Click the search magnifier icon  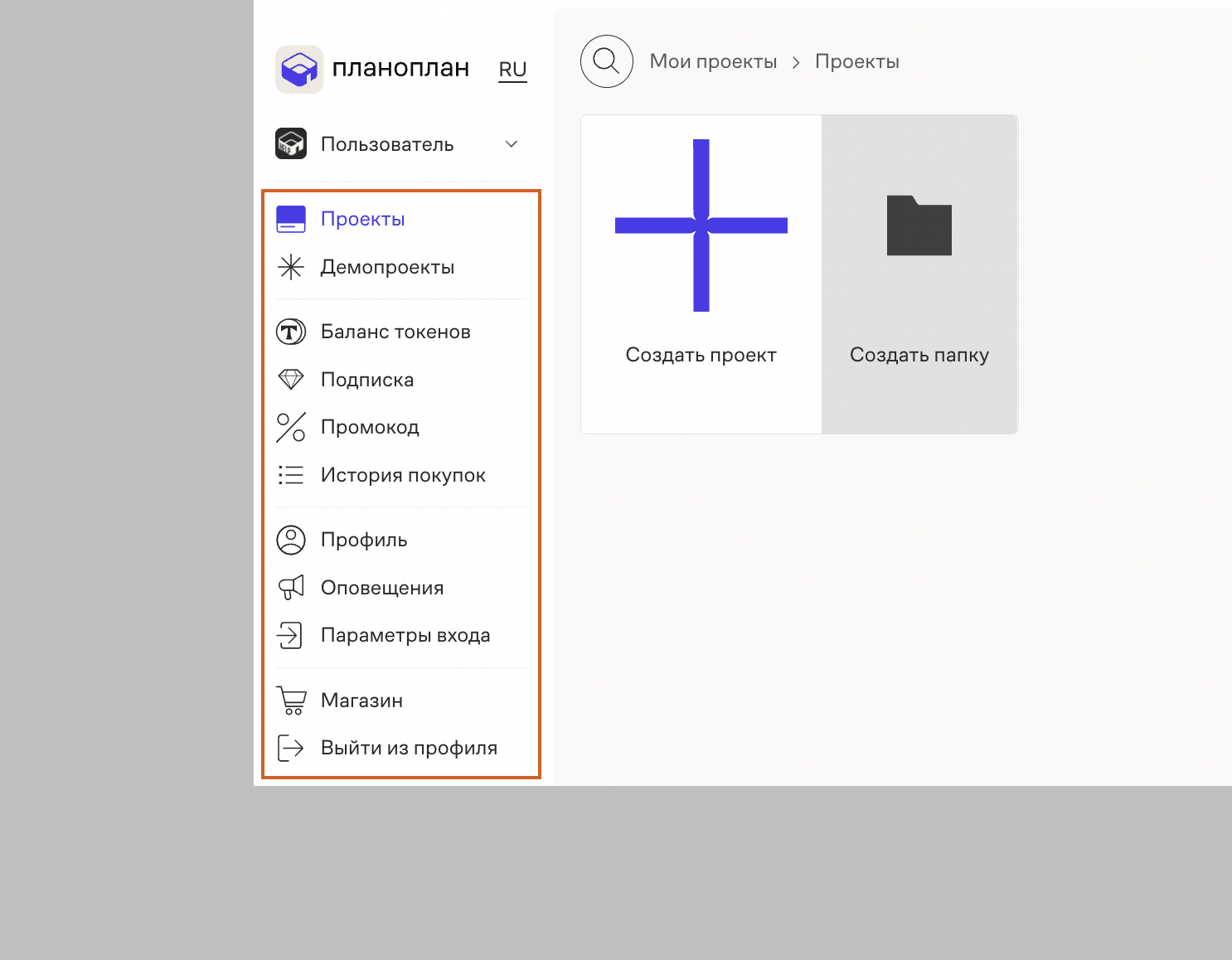click(607, 61)
